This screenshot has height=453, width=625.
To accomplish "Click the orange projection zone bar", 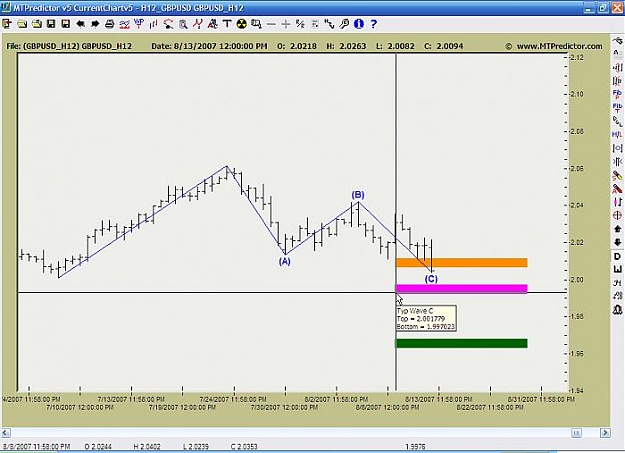I will [462, 262].
